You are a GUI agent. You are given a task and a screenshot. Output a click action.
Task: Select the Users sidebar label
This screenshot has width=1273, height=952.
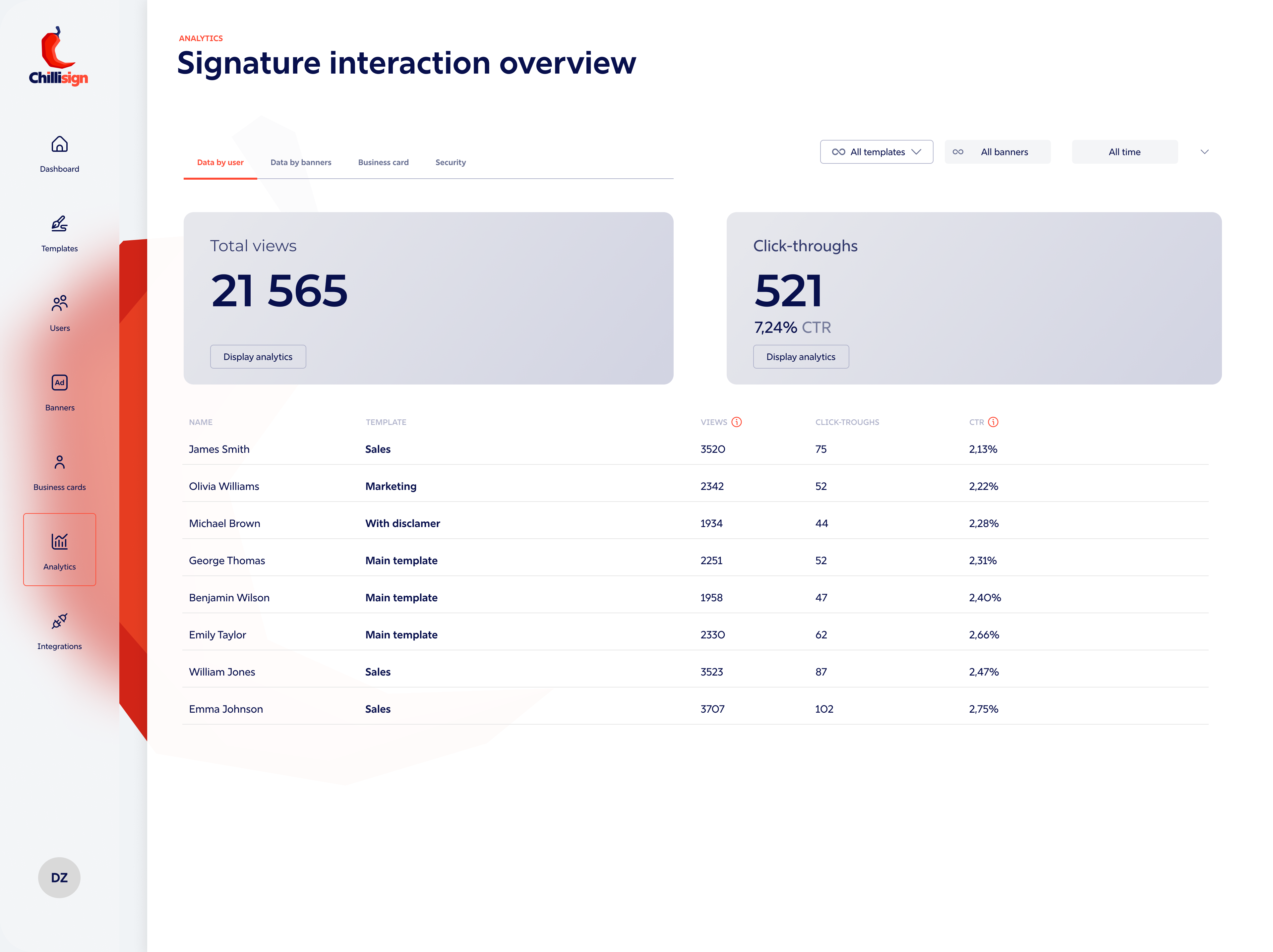[x=59, y=328]
